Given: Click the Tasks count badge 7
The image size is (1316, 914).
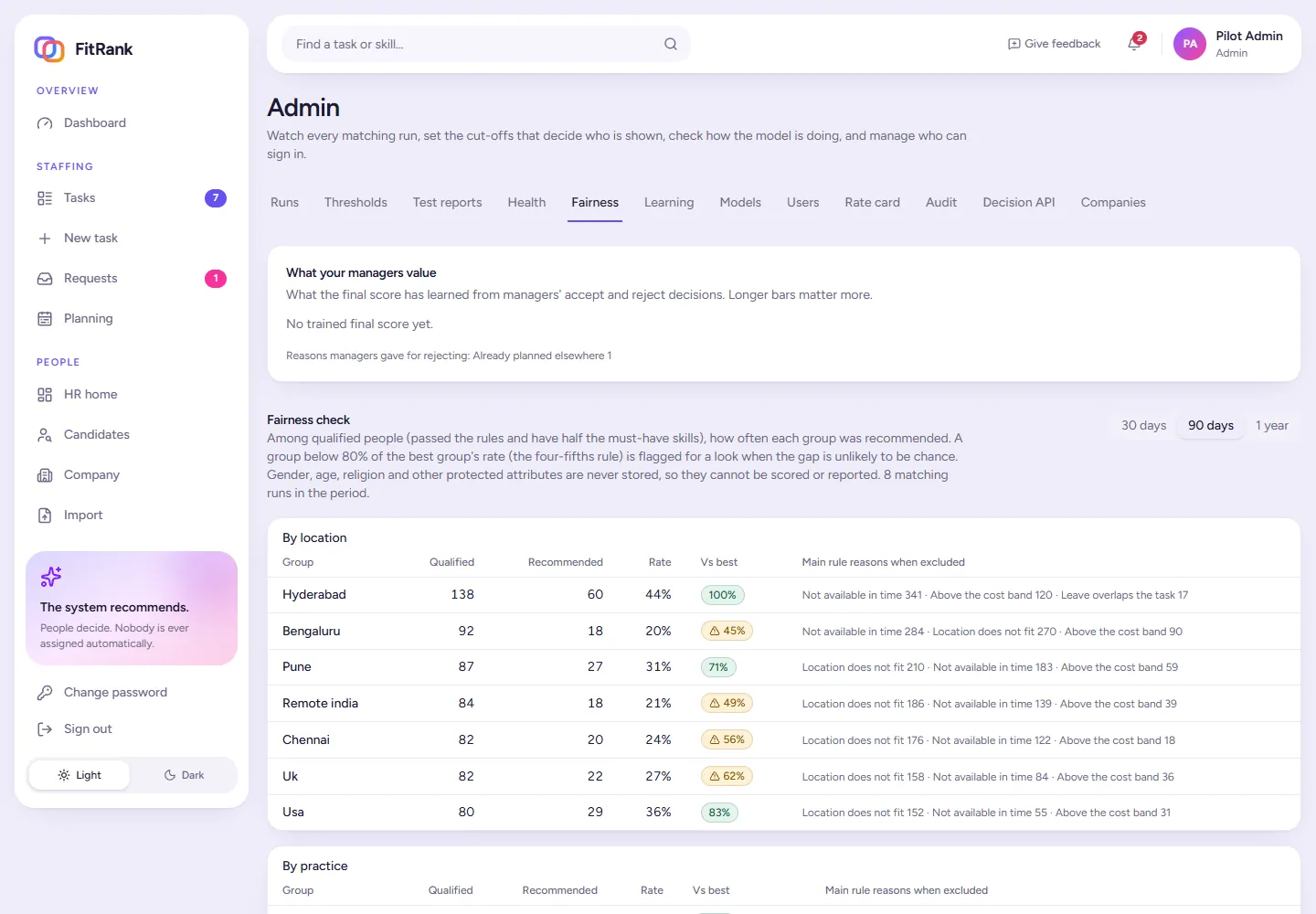Looking at the screenshot, I should pyautogui.click(x=216, y=198).
